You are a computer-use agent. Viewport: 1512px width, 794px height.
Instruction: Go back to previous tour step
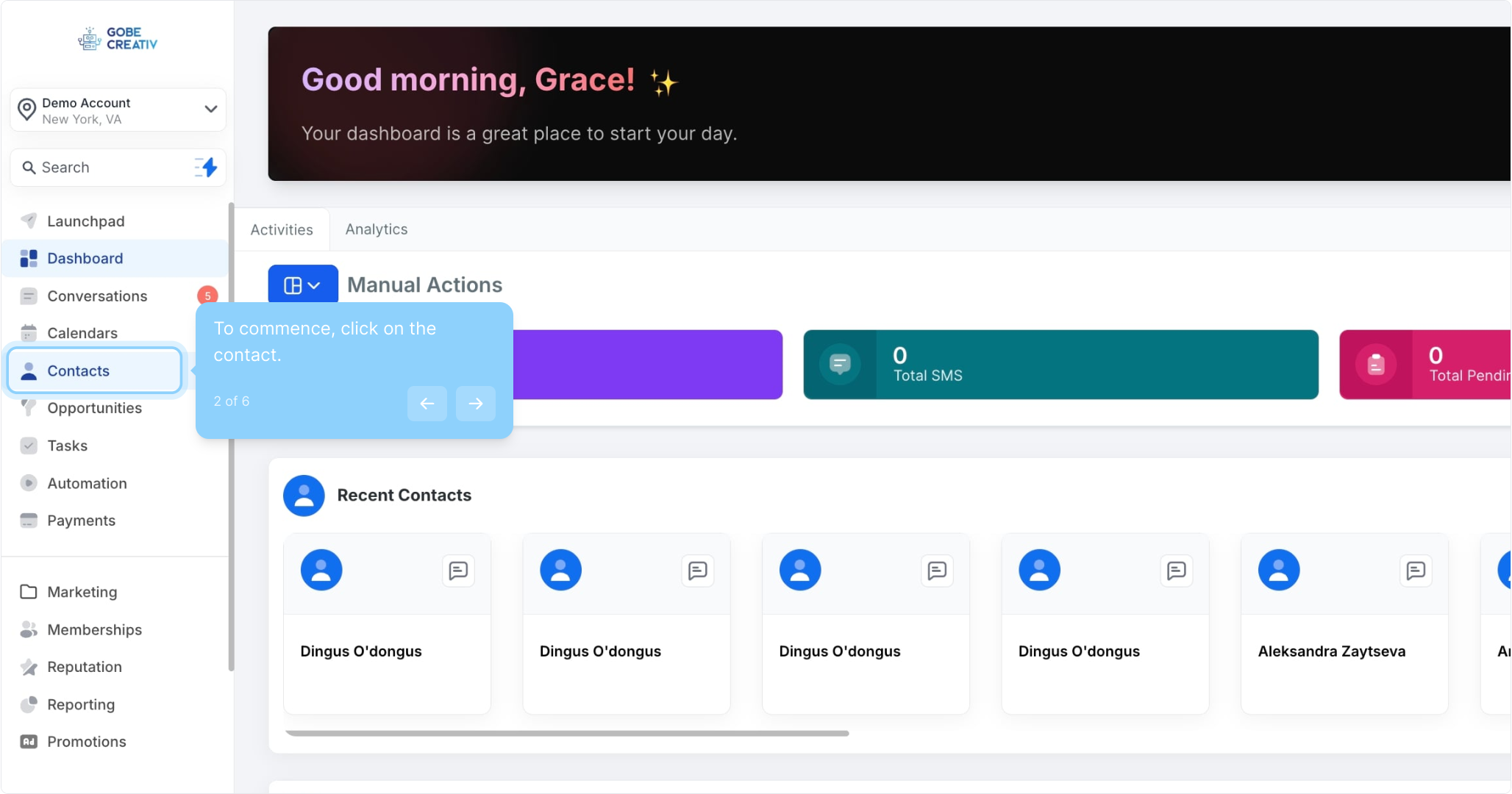click(x=427, y=404)
